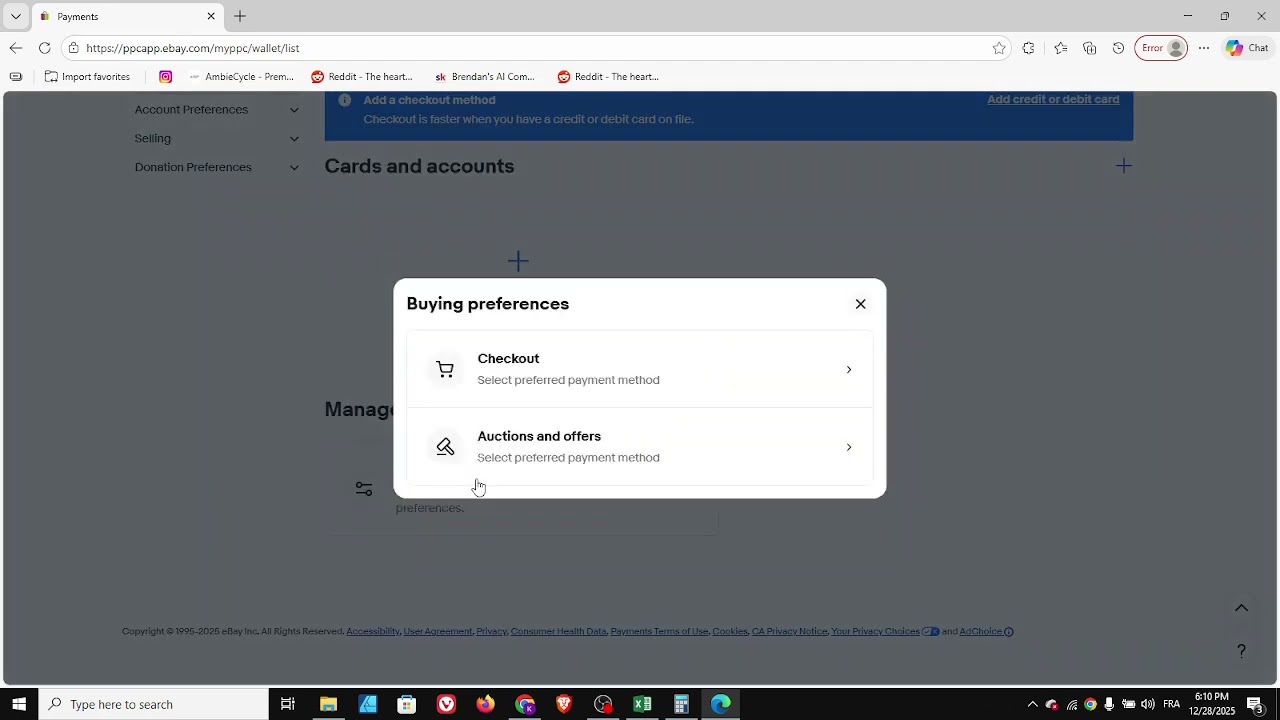Add page to favorites with star icon
Screen dimensions: 1280x720
[999, 48]
